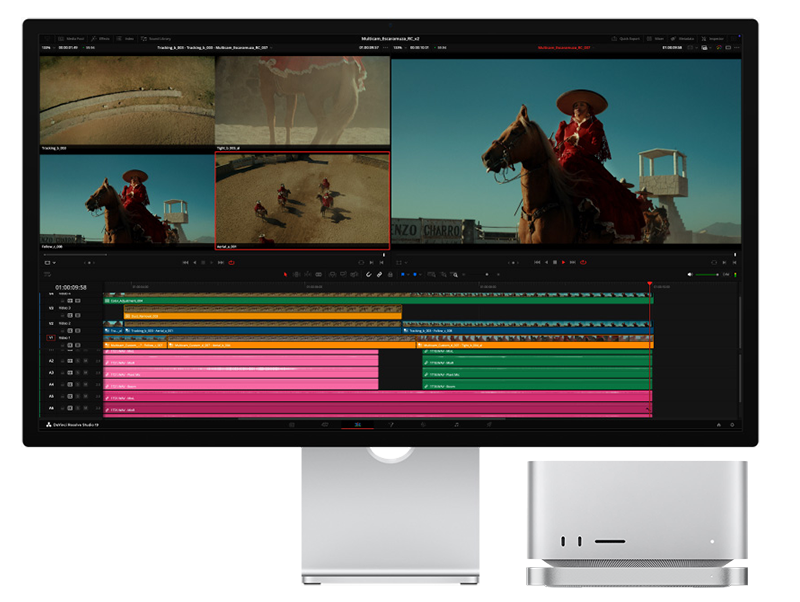Toggle the V1 destination track selector
Screen dimensions: 800x602
tap(51, 339)
